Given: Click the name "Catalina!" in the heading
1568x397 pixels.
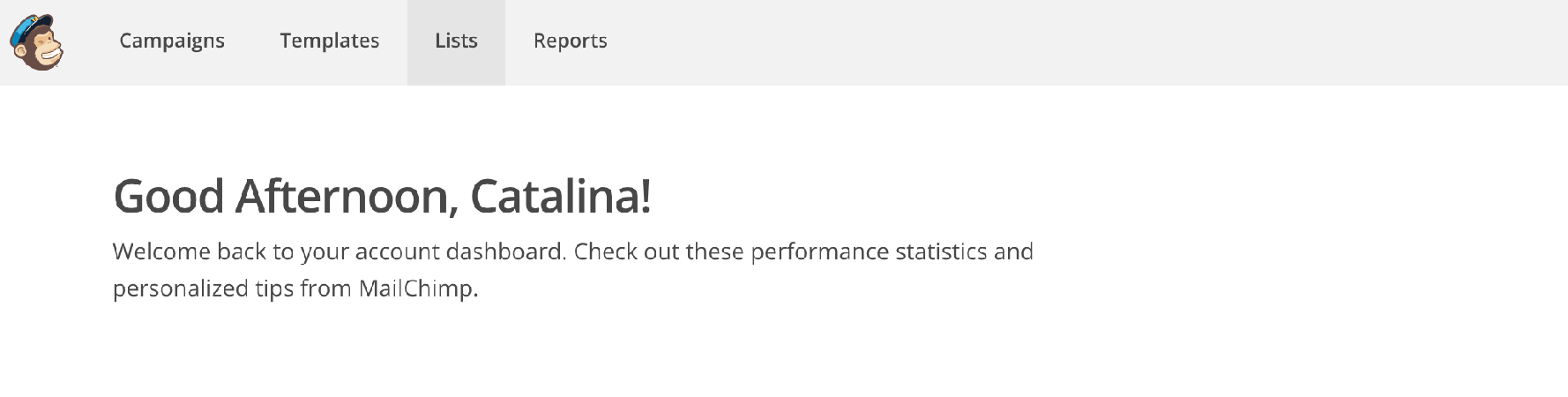Looking at the screenshot, I should coord(560,196).
